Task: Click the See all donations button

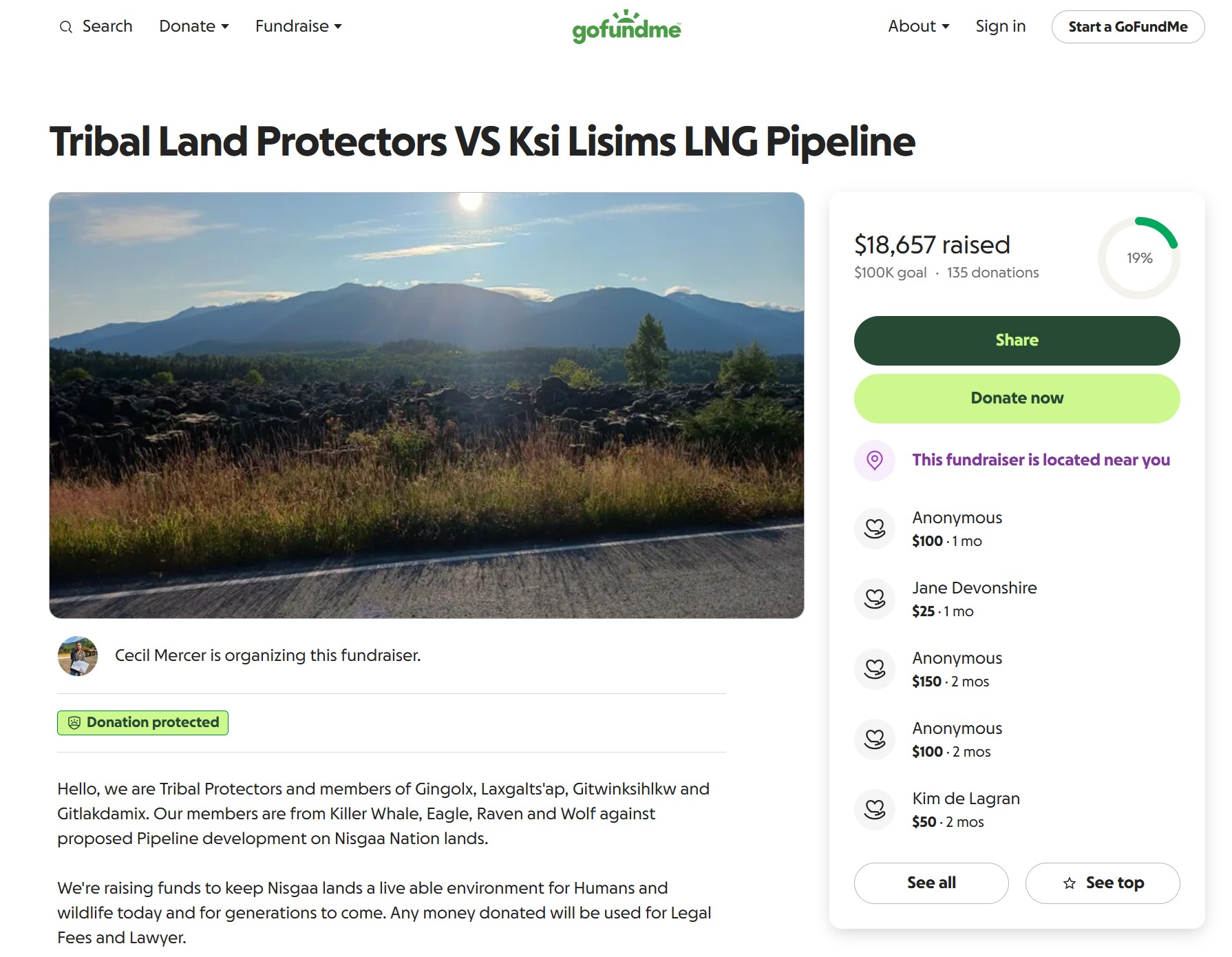Action: (931, 883)
